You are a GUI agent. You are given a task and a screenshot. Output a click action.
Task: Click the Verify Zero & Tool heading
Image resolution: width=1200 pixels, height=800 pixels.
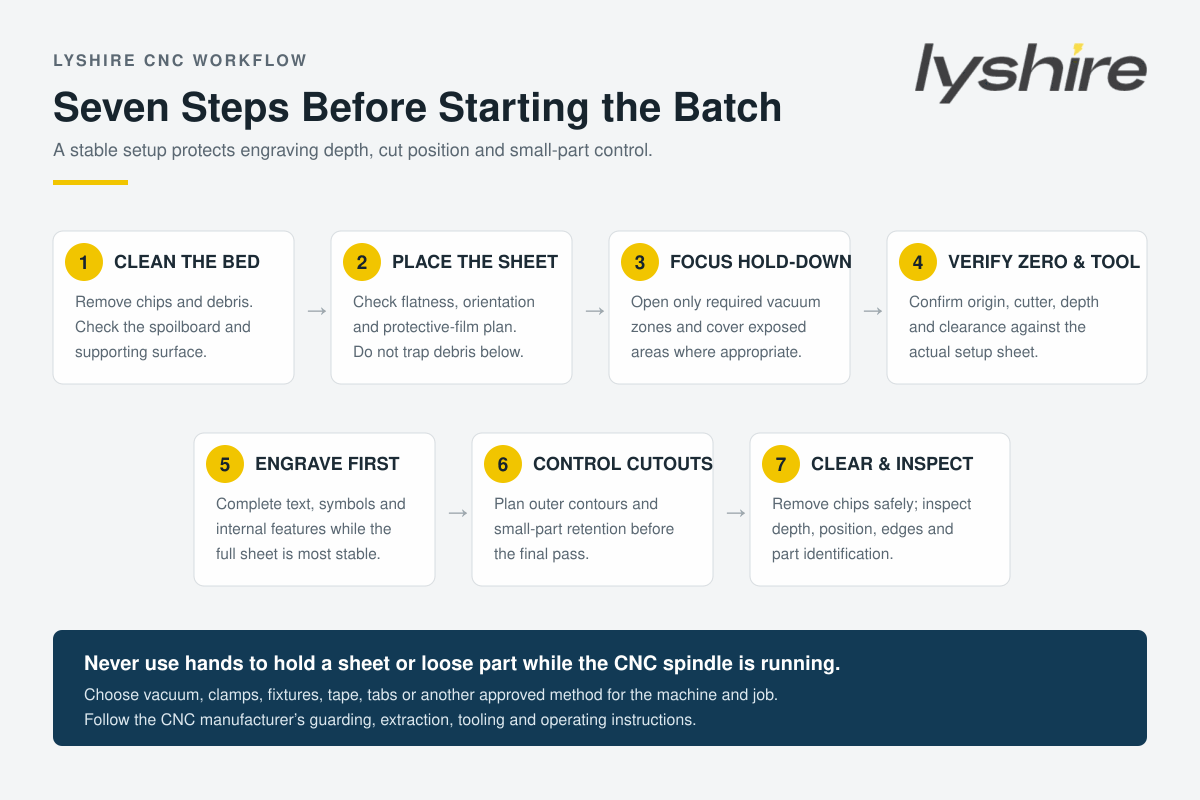pos(1044,262)
